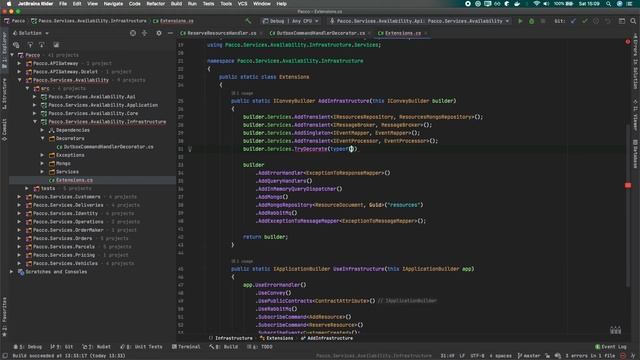
Task: Open the TODO tool window
Action: (x=260, y=347)
